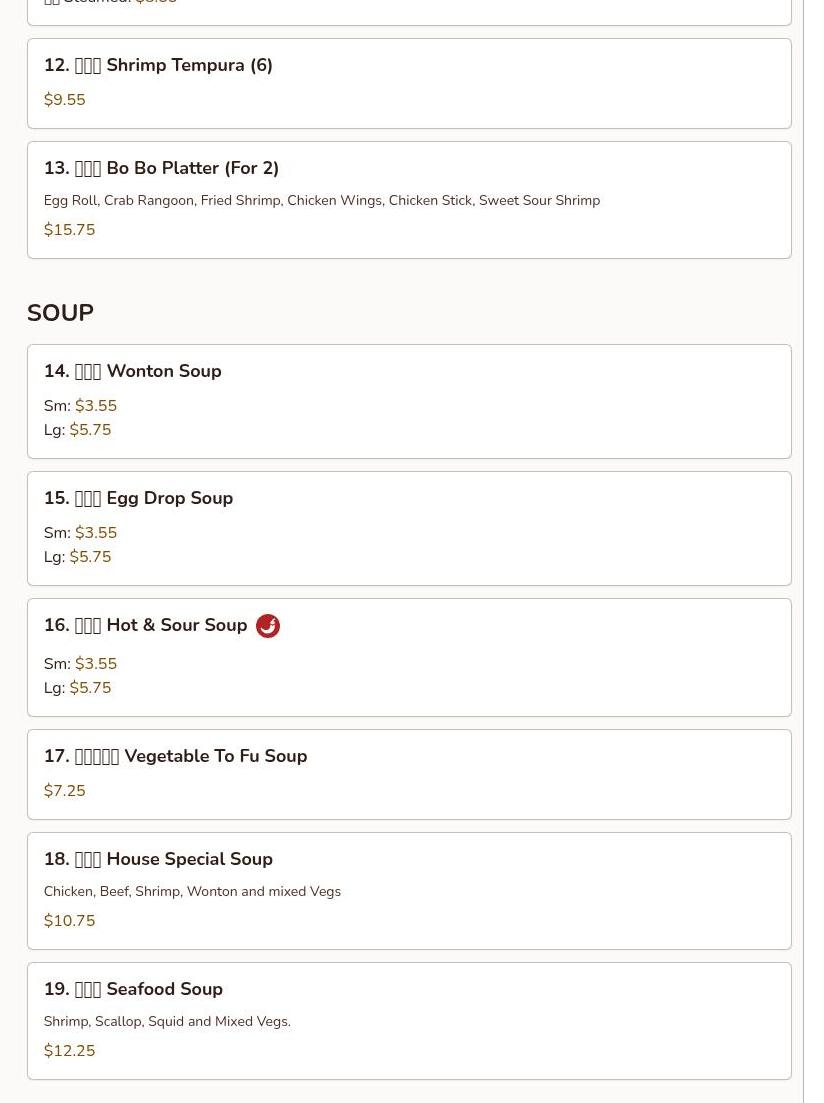Click the Bo Bo Platter description text
Image resolution: width=824 pixels, height=1103 pixels.
point(322,200)
